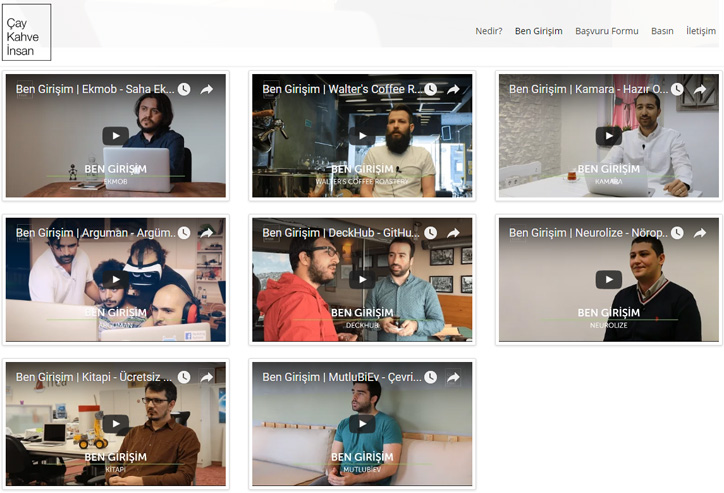This screenshot has height=493, width=724.
Task: Click Watch Later clock on Neurolize video
Action: click(677, 233)
